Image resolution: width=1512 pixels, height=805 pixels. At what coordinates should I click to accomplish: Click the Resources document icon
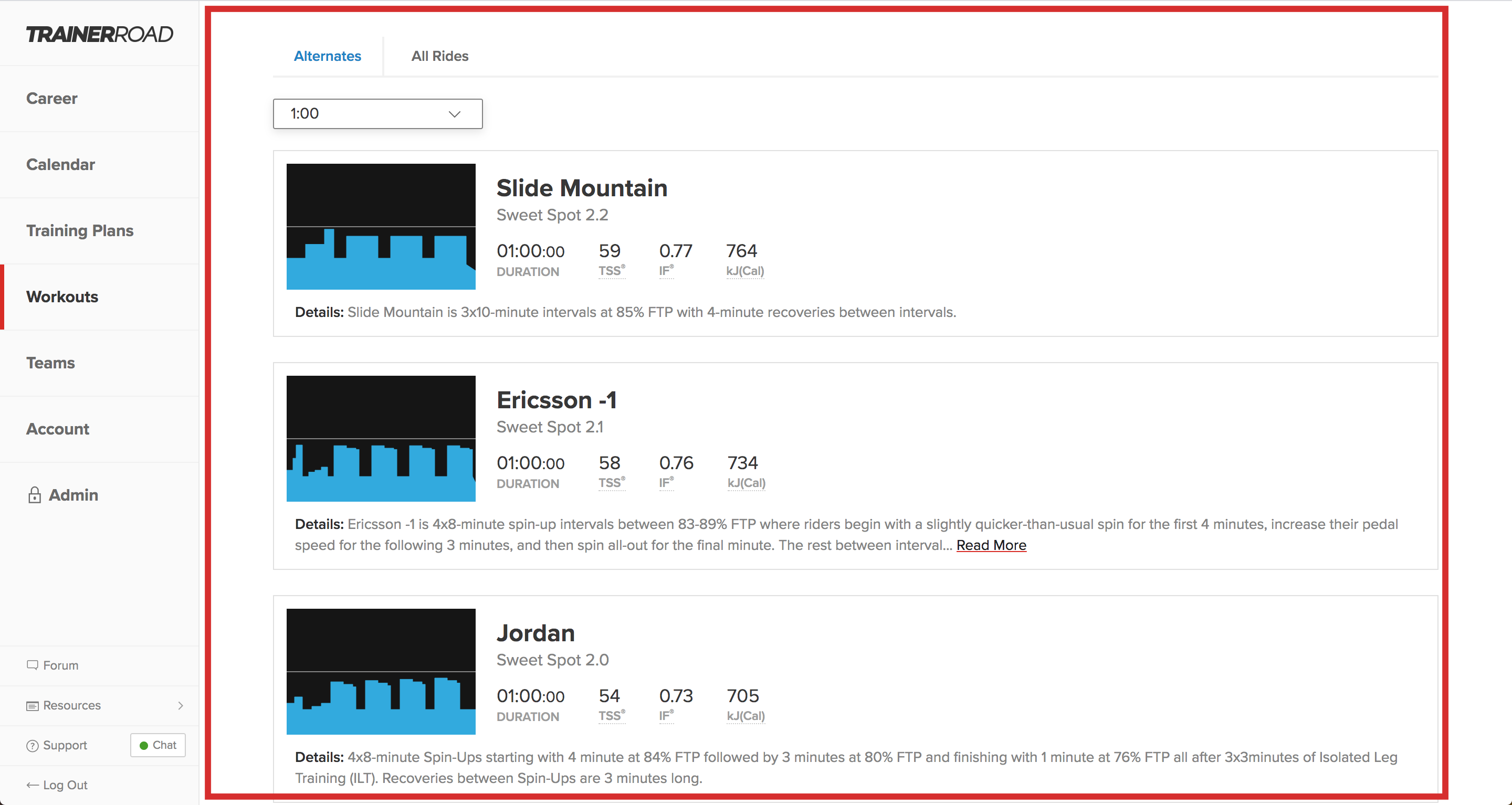pos(32,705)
